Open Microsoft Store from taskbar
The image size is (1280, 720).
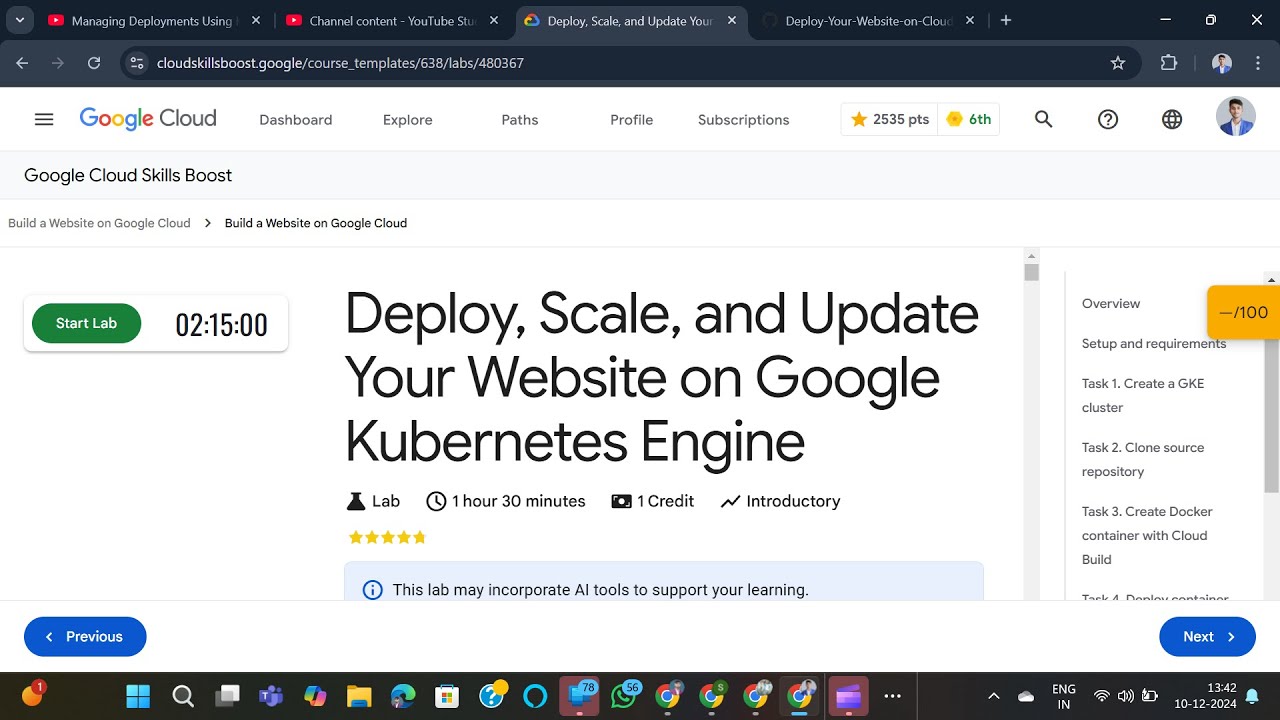click(x=447, y=696)
